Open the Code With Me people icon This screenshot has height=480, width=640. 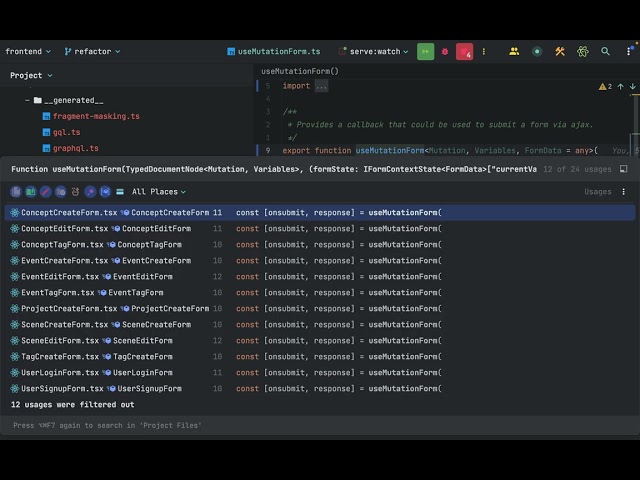pos(514,51)
